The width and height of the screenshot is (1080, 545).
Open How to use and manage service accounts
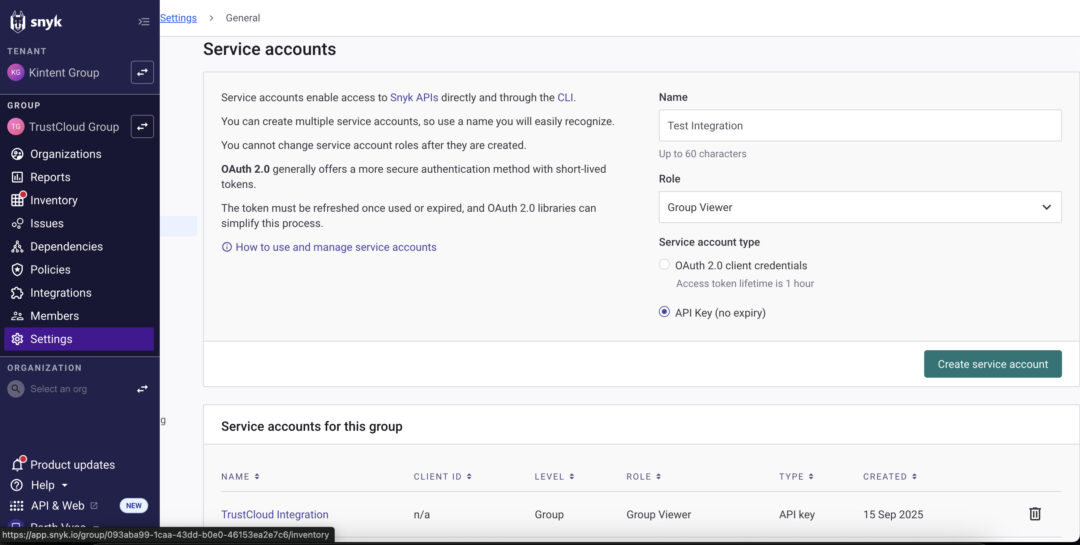[x=335, y=247]
